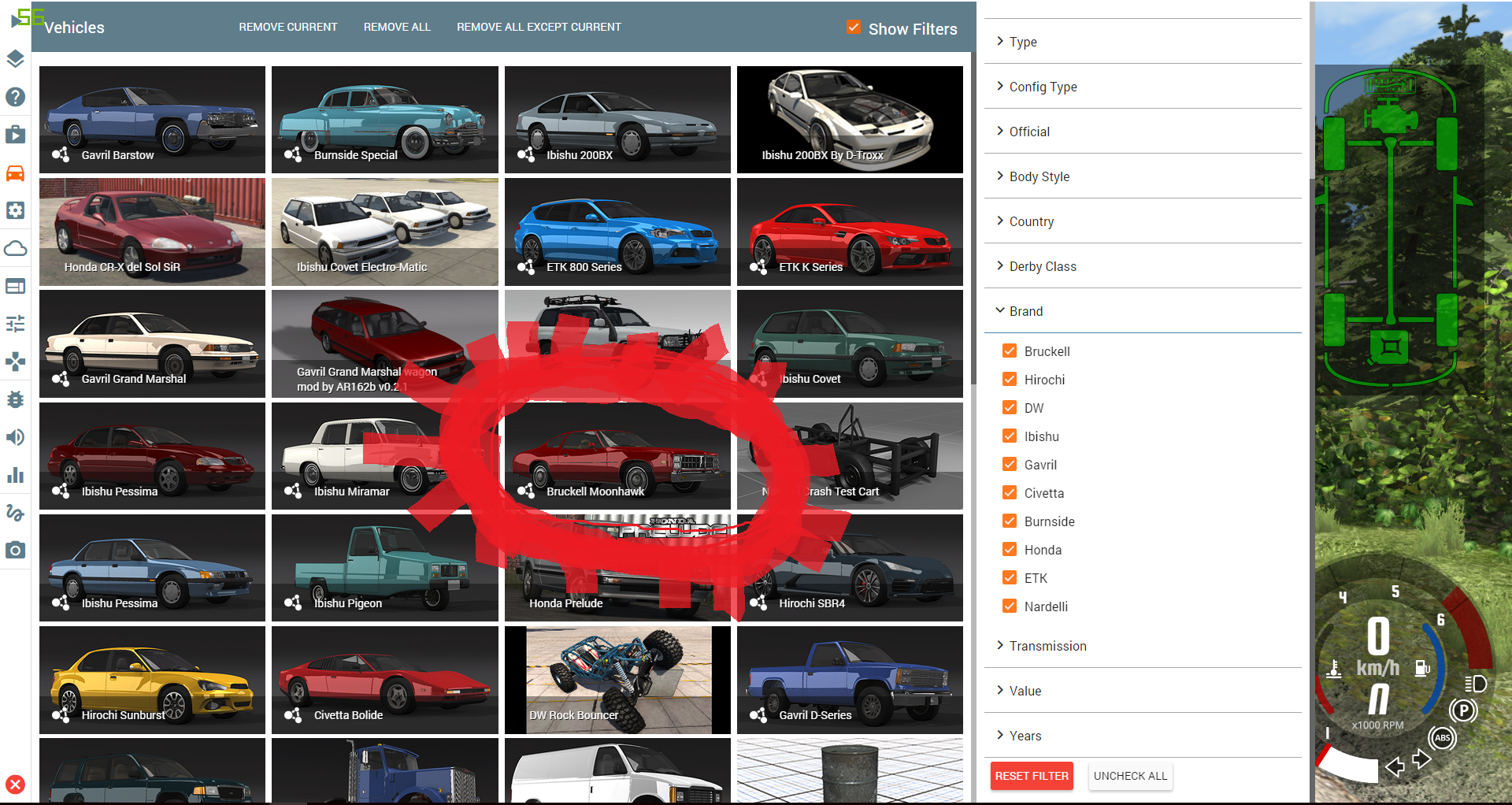Click the REMOVE ALL button

coord(397,27)
